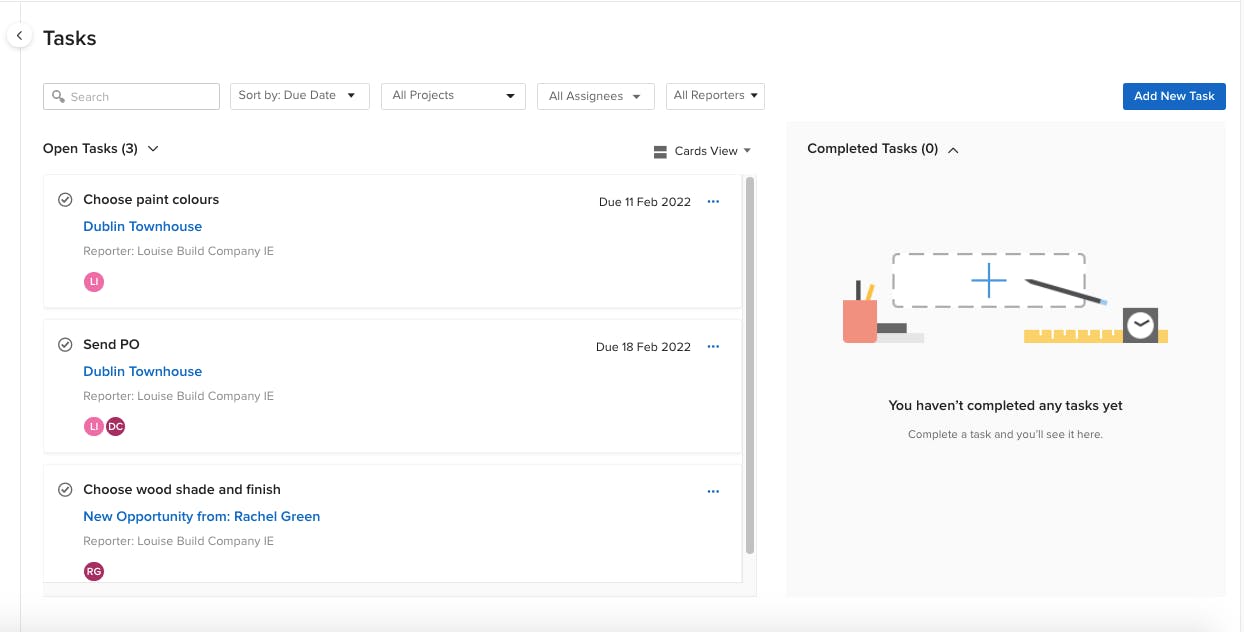This screenshot has width=1244, height=632.
Task: Click the plus icon in empty completed tasks
Action: [988, 281]
